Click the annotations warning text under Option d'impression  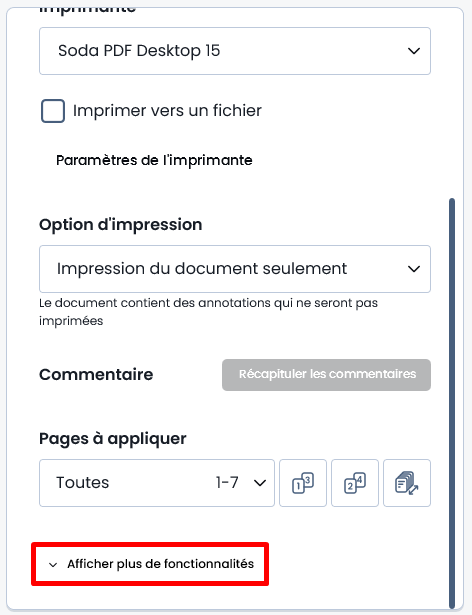(x=208, y=312)
